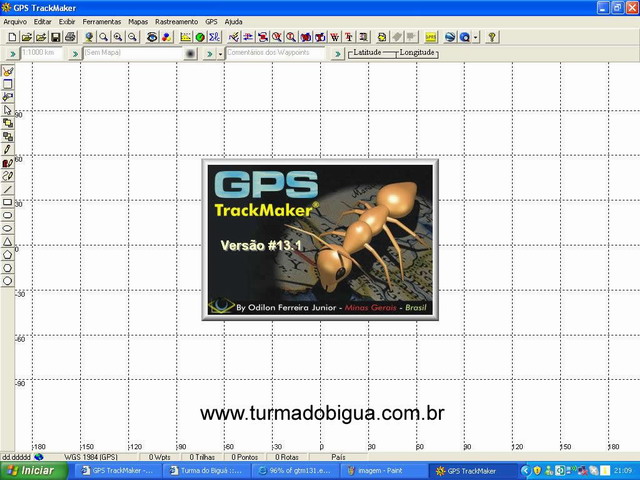
Task: Click the 0 Rotas status entry
Action: [x=287, y=457]
